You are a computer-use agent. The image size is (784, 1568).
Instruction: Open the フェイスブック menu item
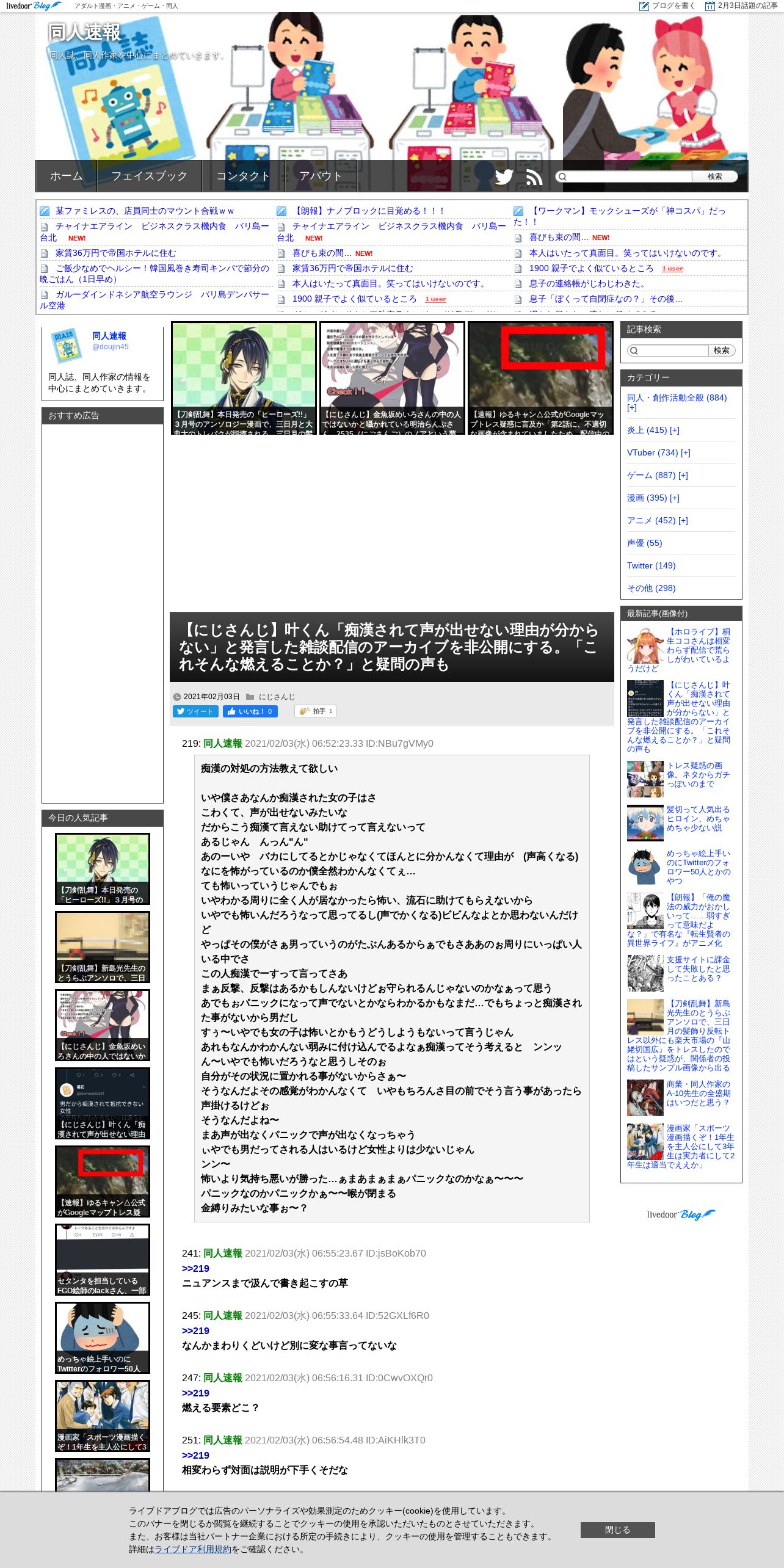pos(149,176)
